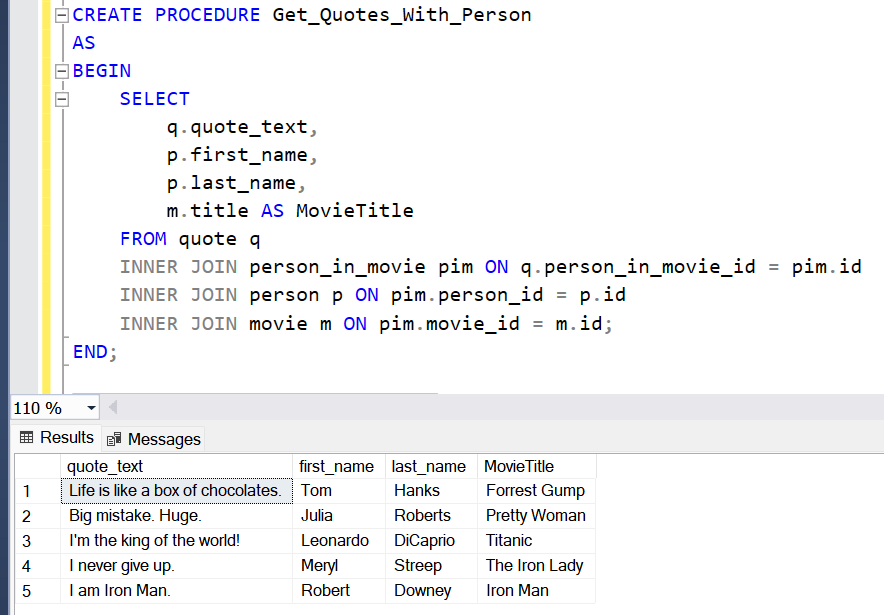This screenshot has height=615, width=884.
Task: Click the 'The Iron Lady' movie cell
Action: coord(537,566)
